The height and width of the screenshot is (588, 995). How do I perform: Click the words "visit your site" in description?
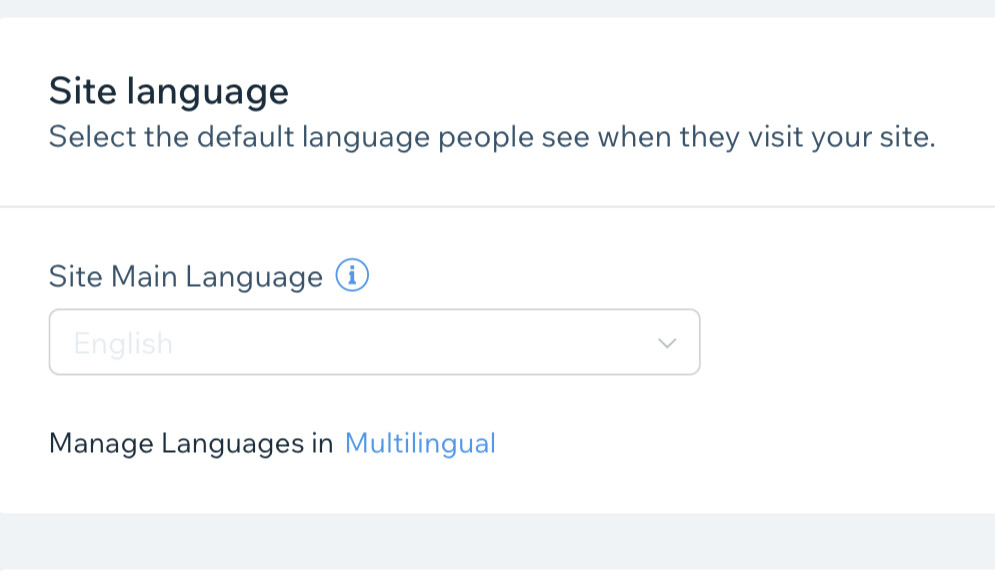[840, 136]
